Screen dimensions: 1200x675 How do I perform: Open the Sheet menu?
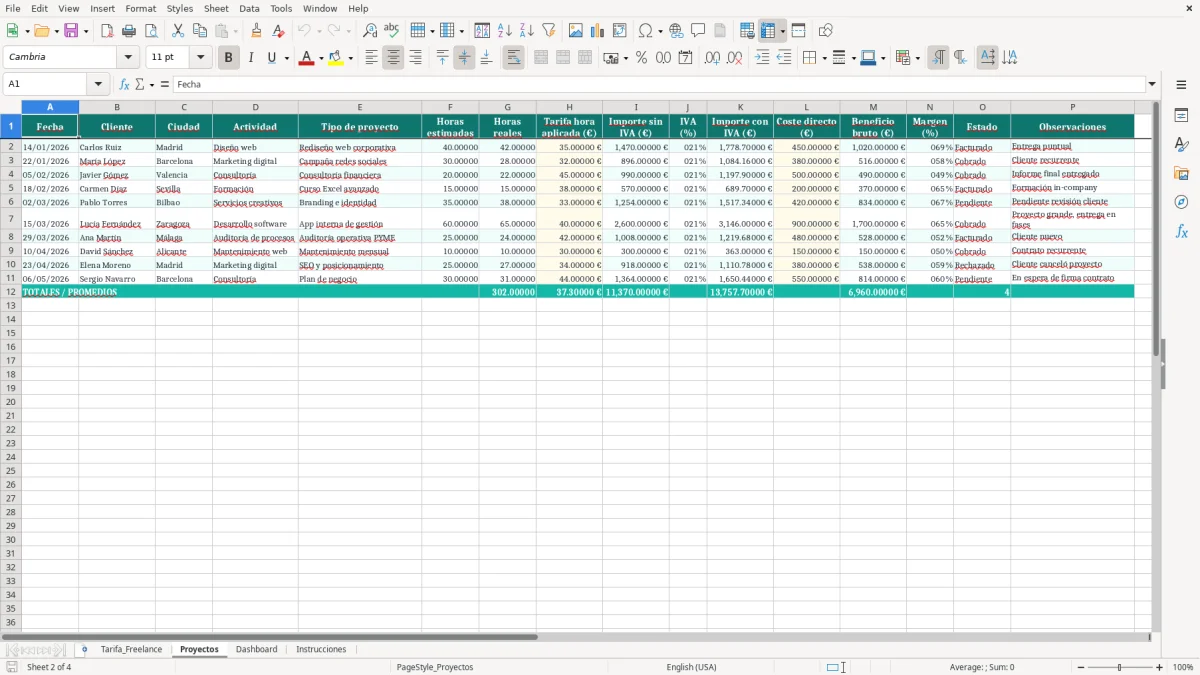(x=216, y=8)
